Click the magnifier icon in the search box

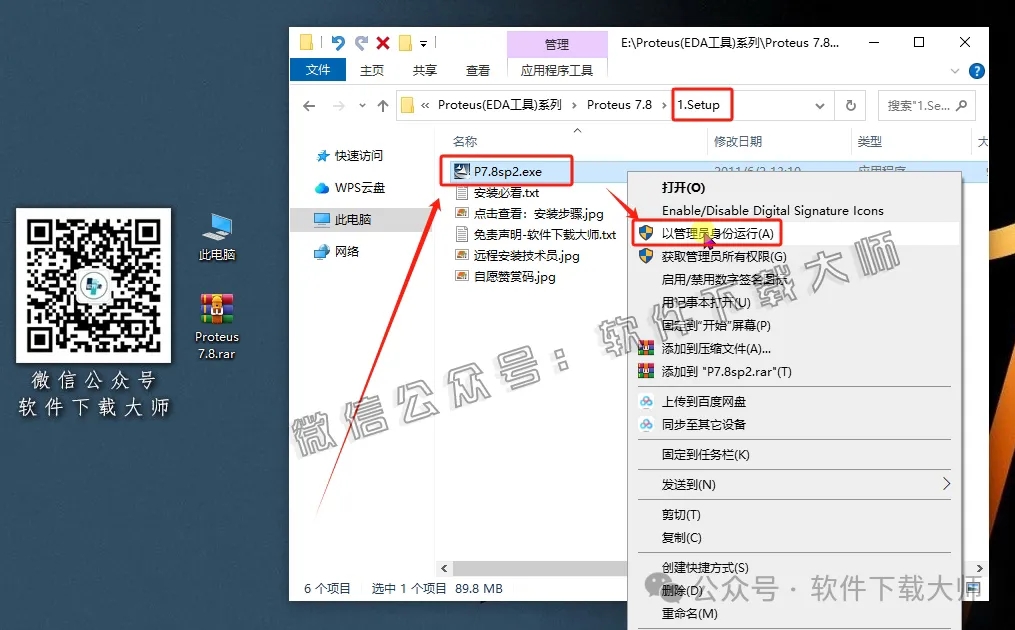click(x=962, y=105)
